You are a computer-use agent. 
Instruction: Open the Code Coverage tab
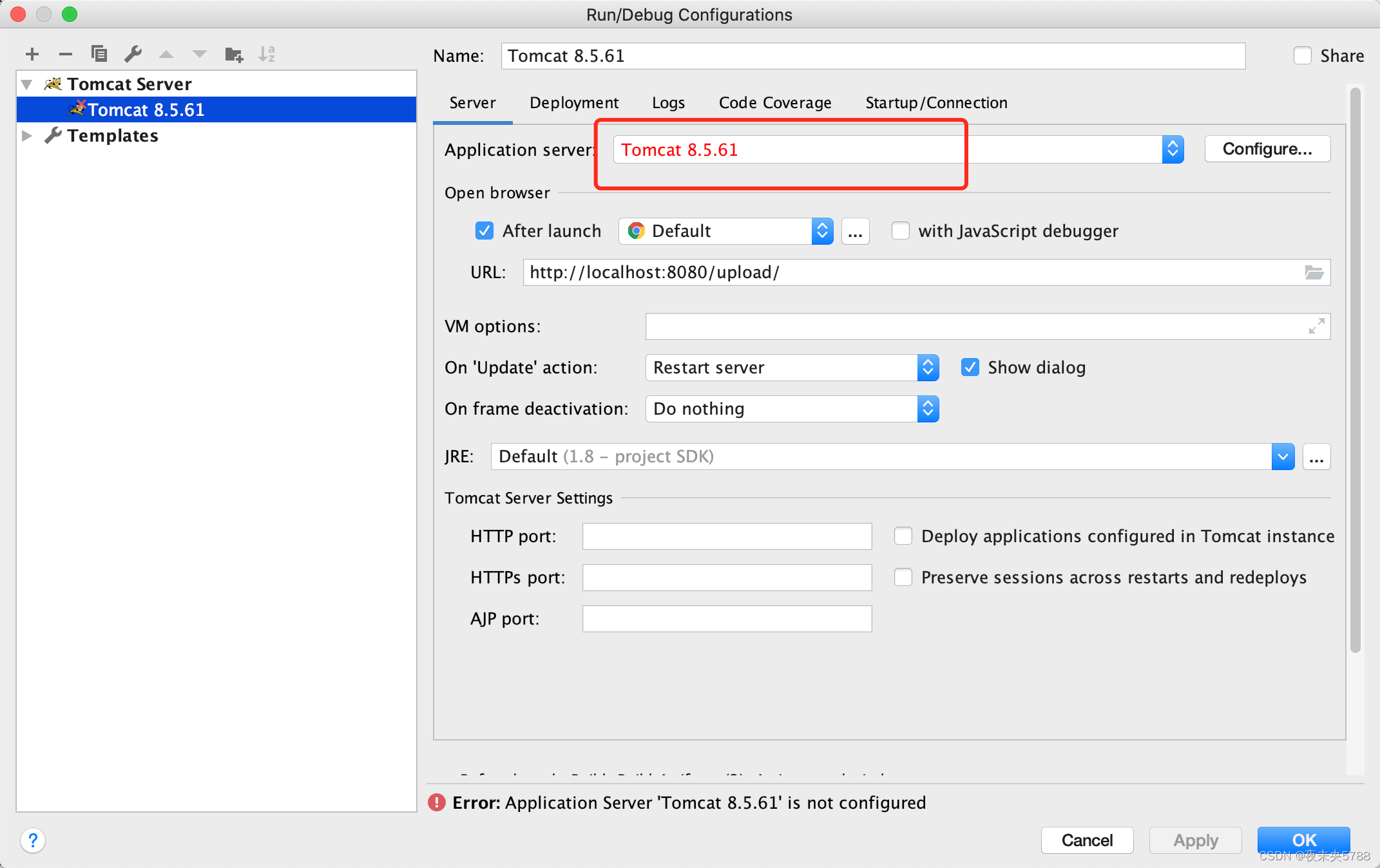tap(775, 103)
